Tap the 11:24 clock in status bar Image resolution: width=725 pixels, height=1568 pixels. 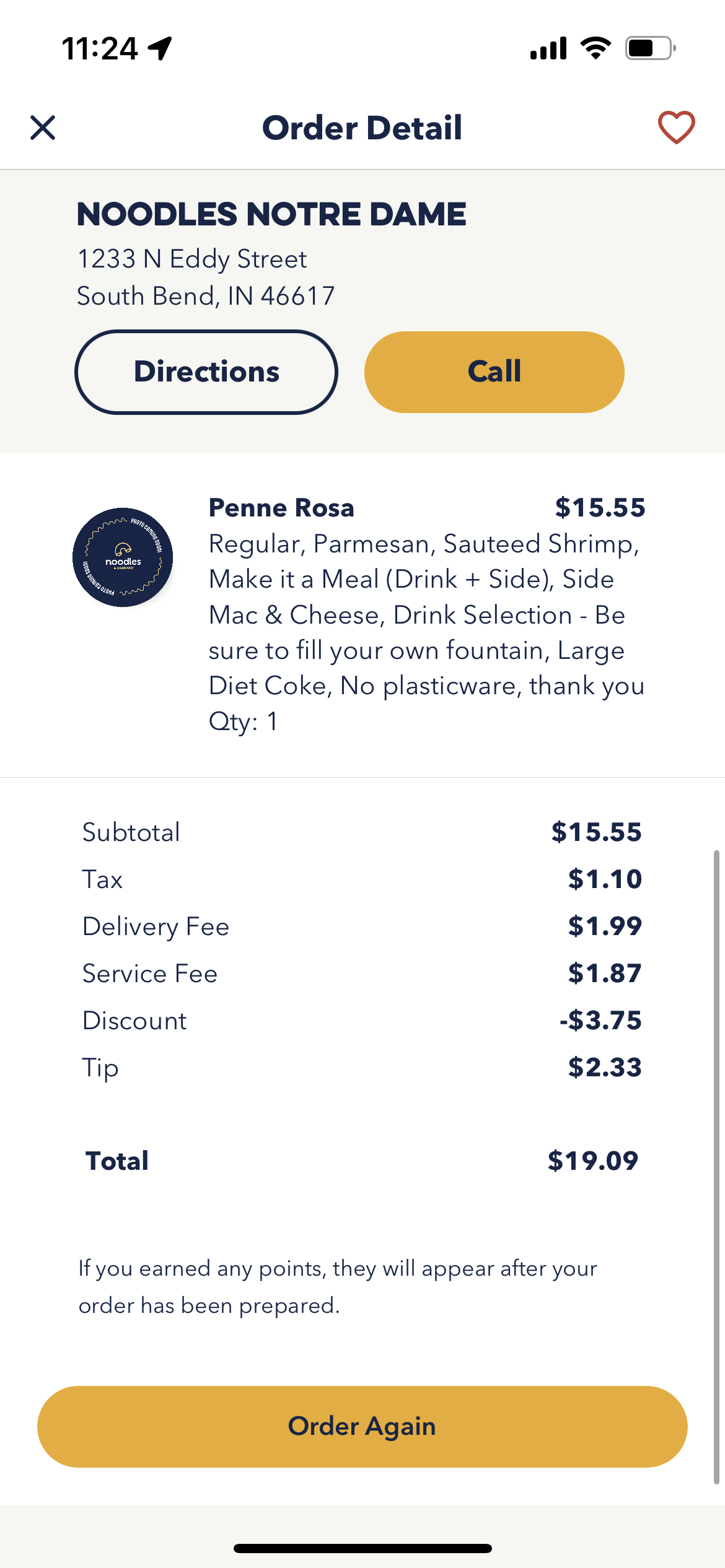[x=100, y=48]
